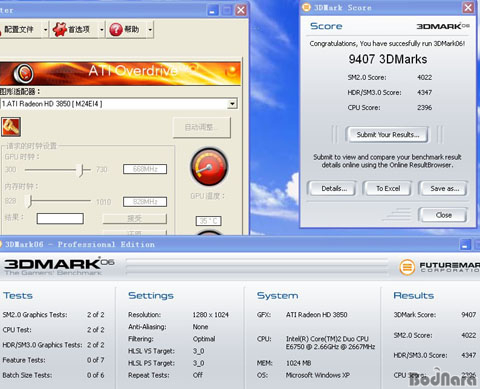Image resolution: width=480 pixels, height=389 pixels.
Task: Click the System section heading
Action: coord(277,296)
